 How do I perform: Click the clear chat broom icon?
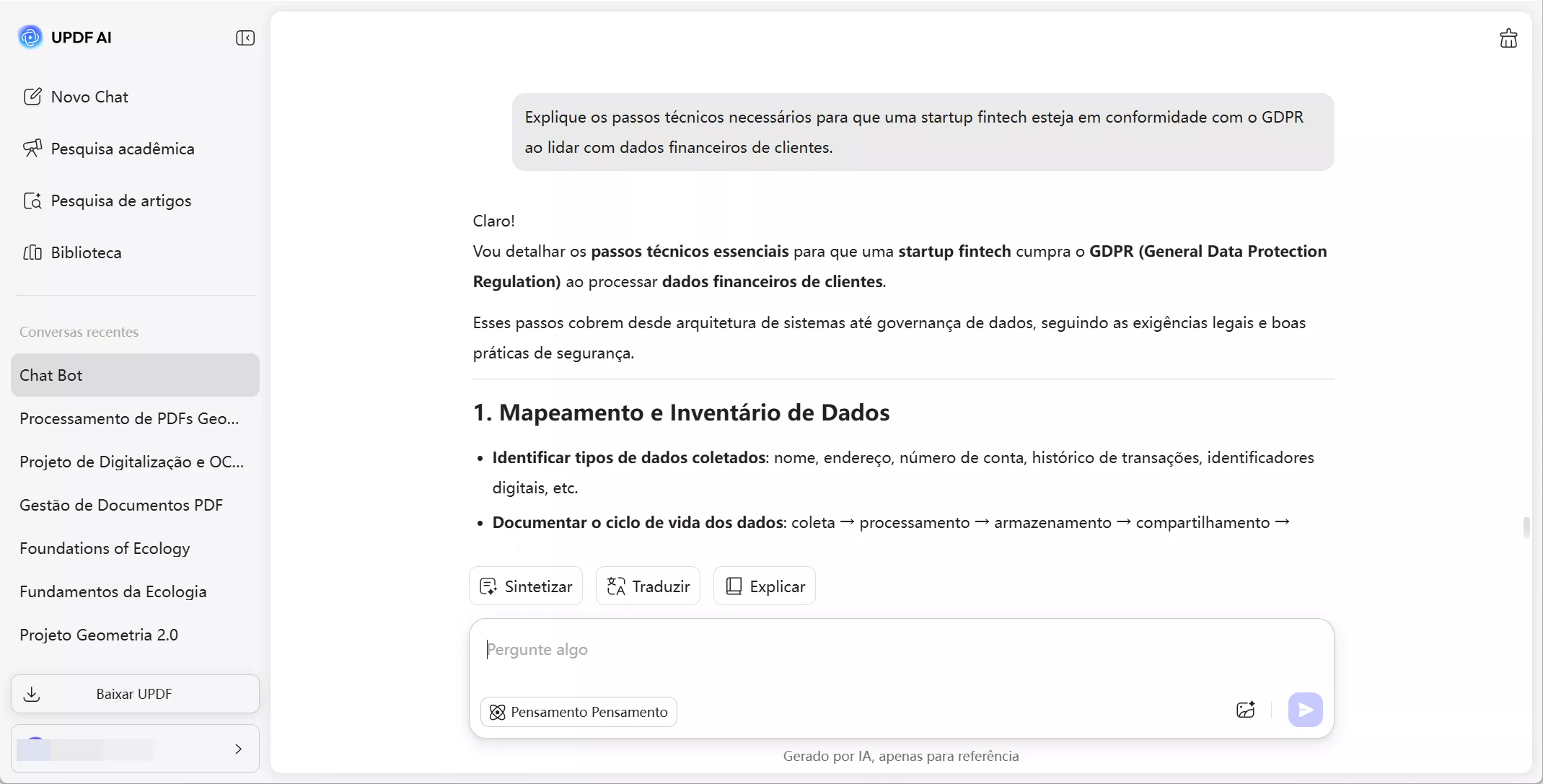[1508, 38]
